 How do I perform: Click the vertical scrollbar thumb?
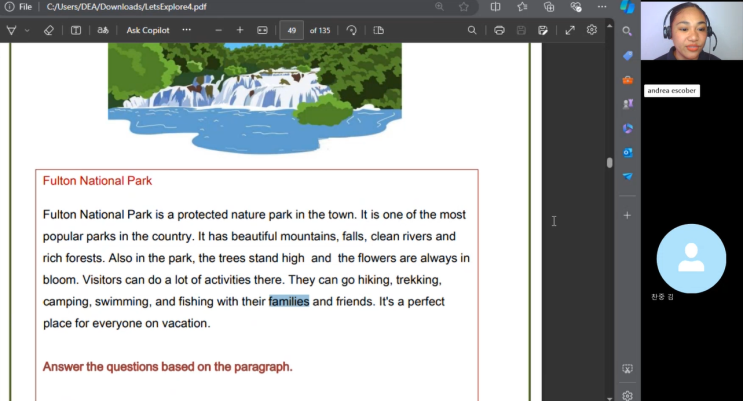tap(609, 162)
